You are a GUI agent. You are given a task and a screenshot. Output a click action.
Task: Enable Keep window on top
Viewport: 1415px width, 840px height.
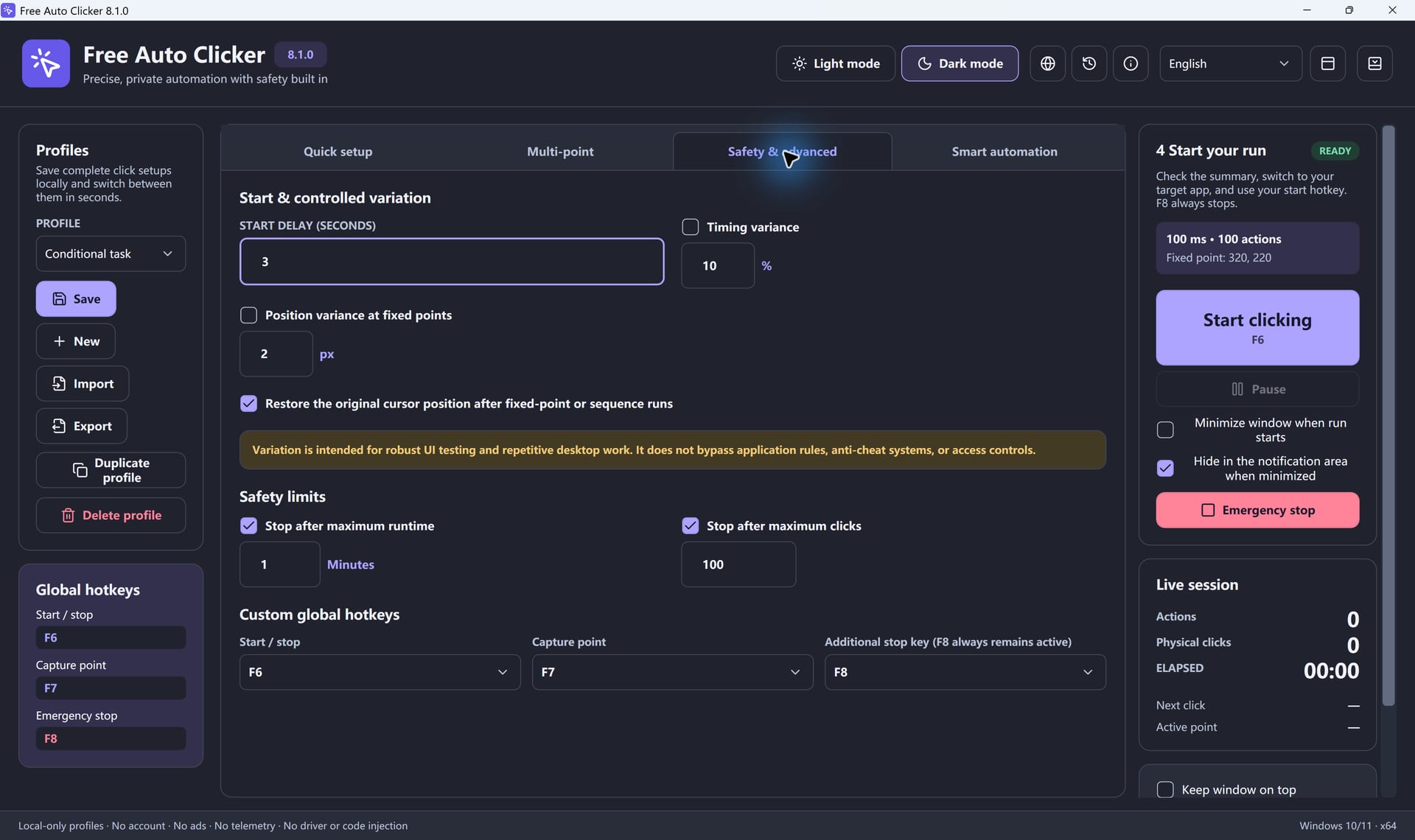pyautogui.click(x=1165, y=790)
